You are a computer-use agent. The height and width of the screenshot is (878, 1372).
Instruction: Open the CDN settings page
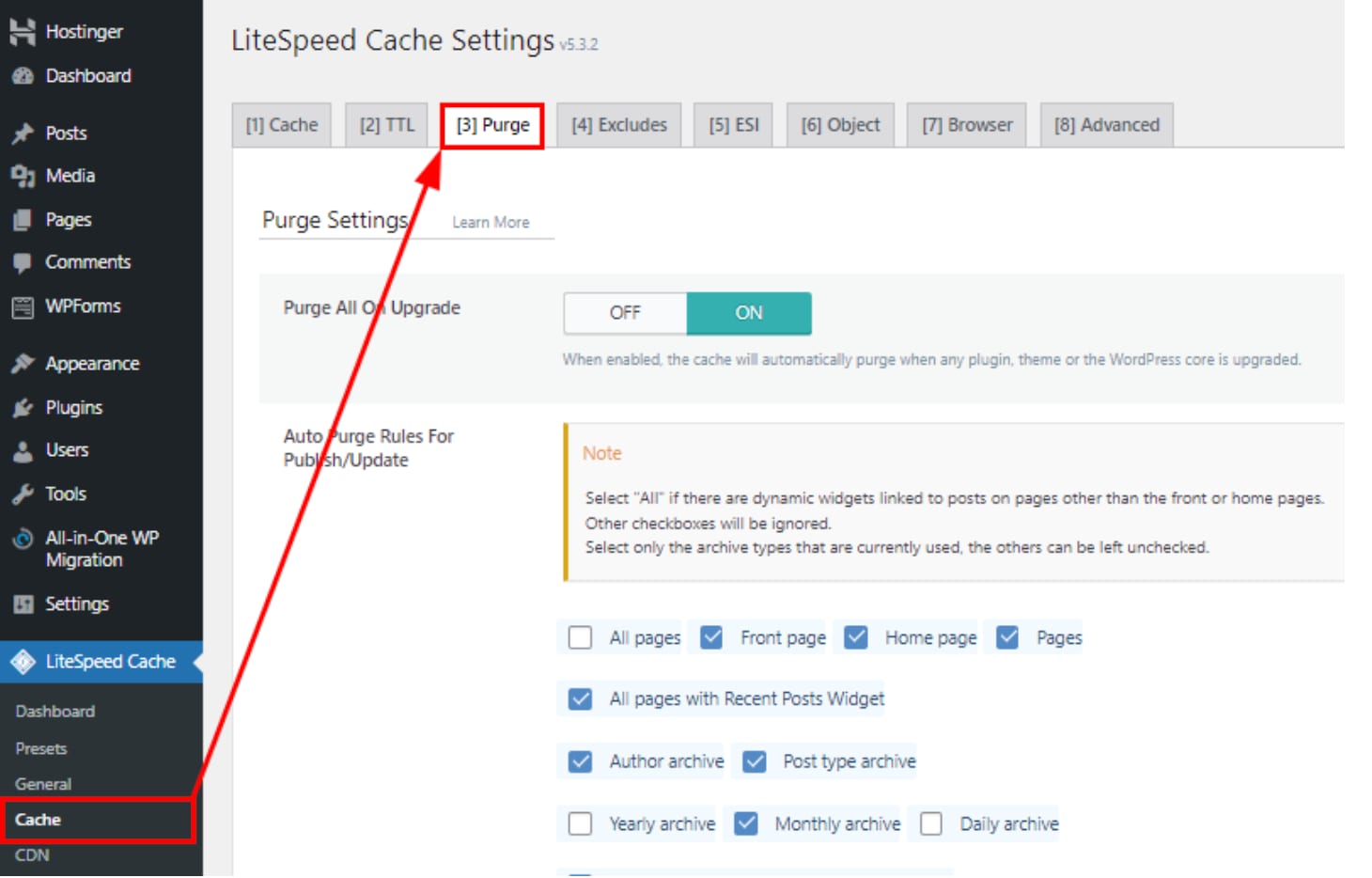(34, 855)
